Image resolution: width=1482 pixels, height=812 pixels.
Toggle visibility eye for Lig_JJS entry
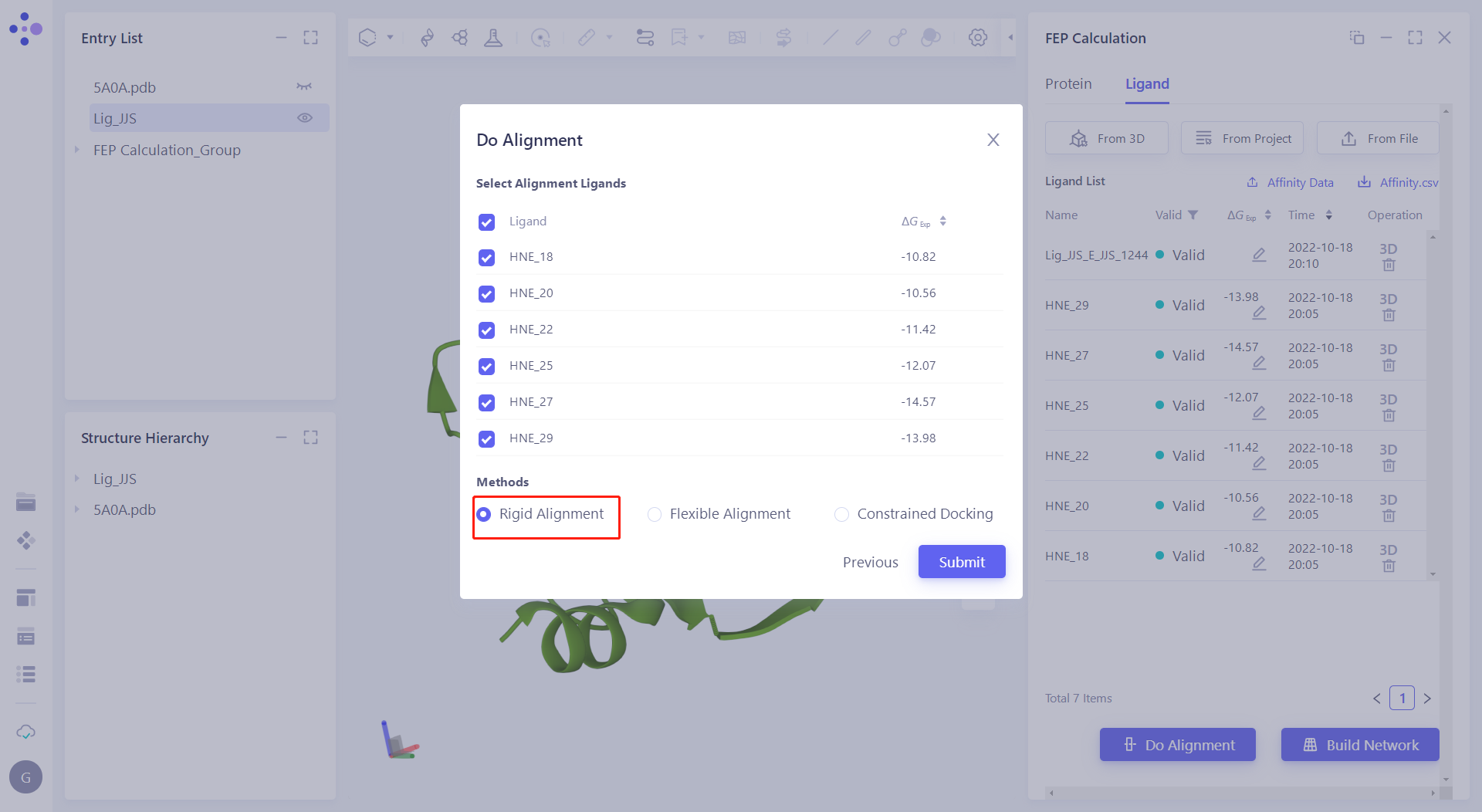pos(305,118)
